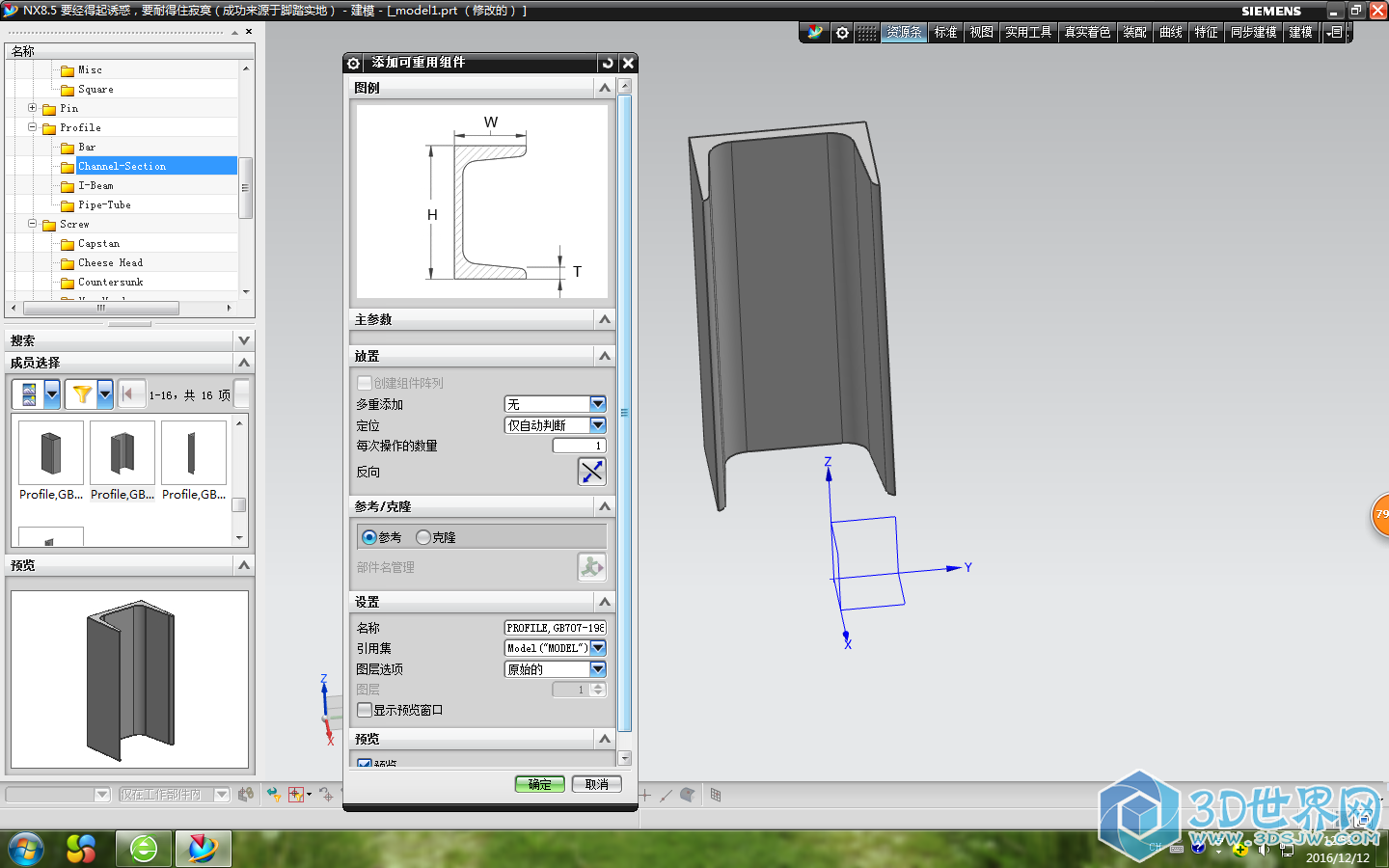Image resolution: width=1389 pixels, height=868 pixels.
Task: Open the 定位 dropdown
Action: [x=598, y=425]
